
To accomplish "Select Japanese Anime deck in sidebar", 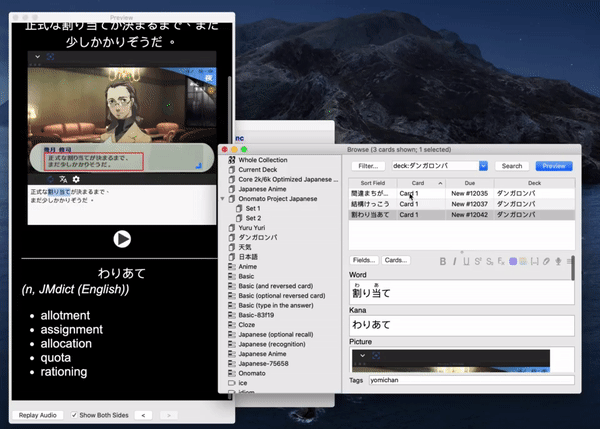I will (262, 189).
